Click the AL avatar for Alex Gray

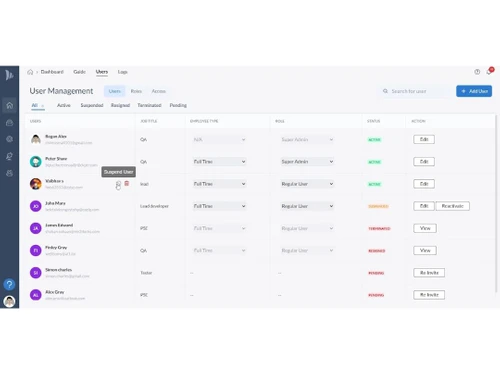[x=36, y=295]
